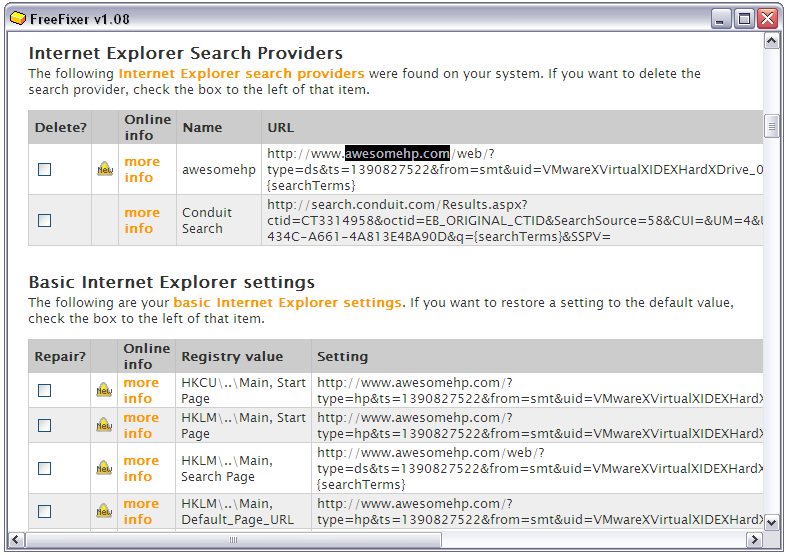Click the New badge icon for HKCU Start Page
Screen dimensions: 788x555
104,390
